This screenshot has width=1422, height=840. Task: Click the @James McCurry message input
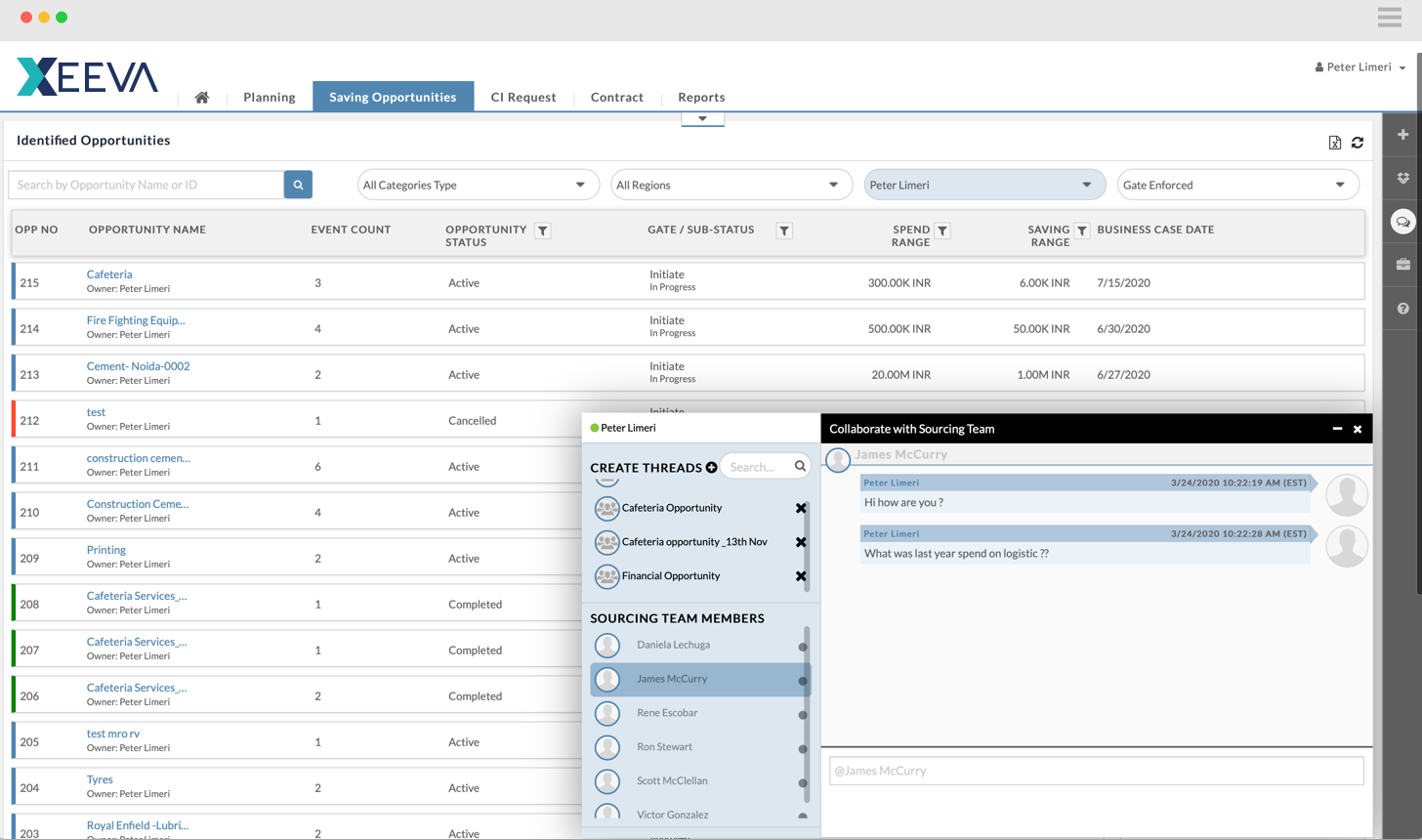pyautogui.click(x=1096, y=771)
